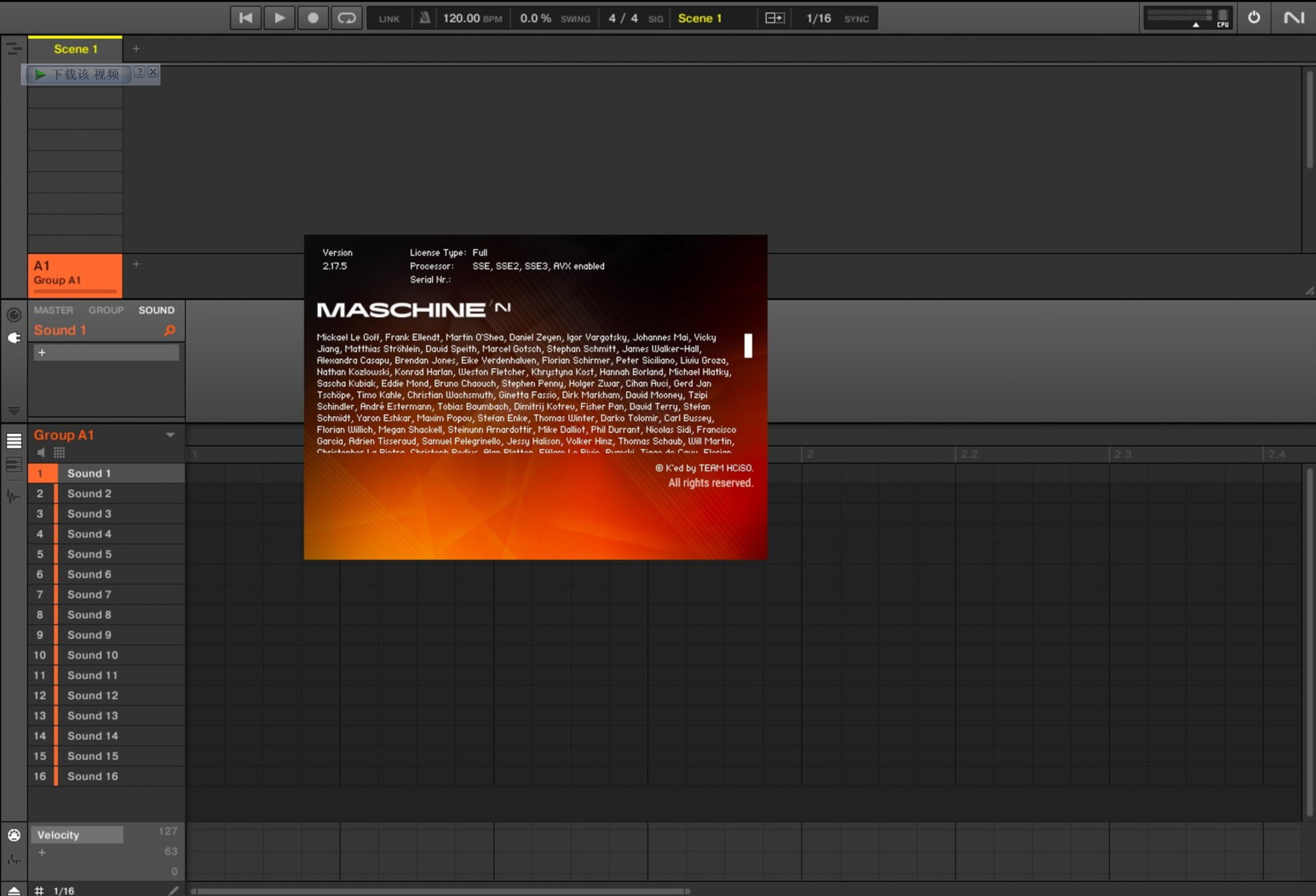Open the sample editor waveform icon
Screen dimensions: 1316x896
[14, 496]
